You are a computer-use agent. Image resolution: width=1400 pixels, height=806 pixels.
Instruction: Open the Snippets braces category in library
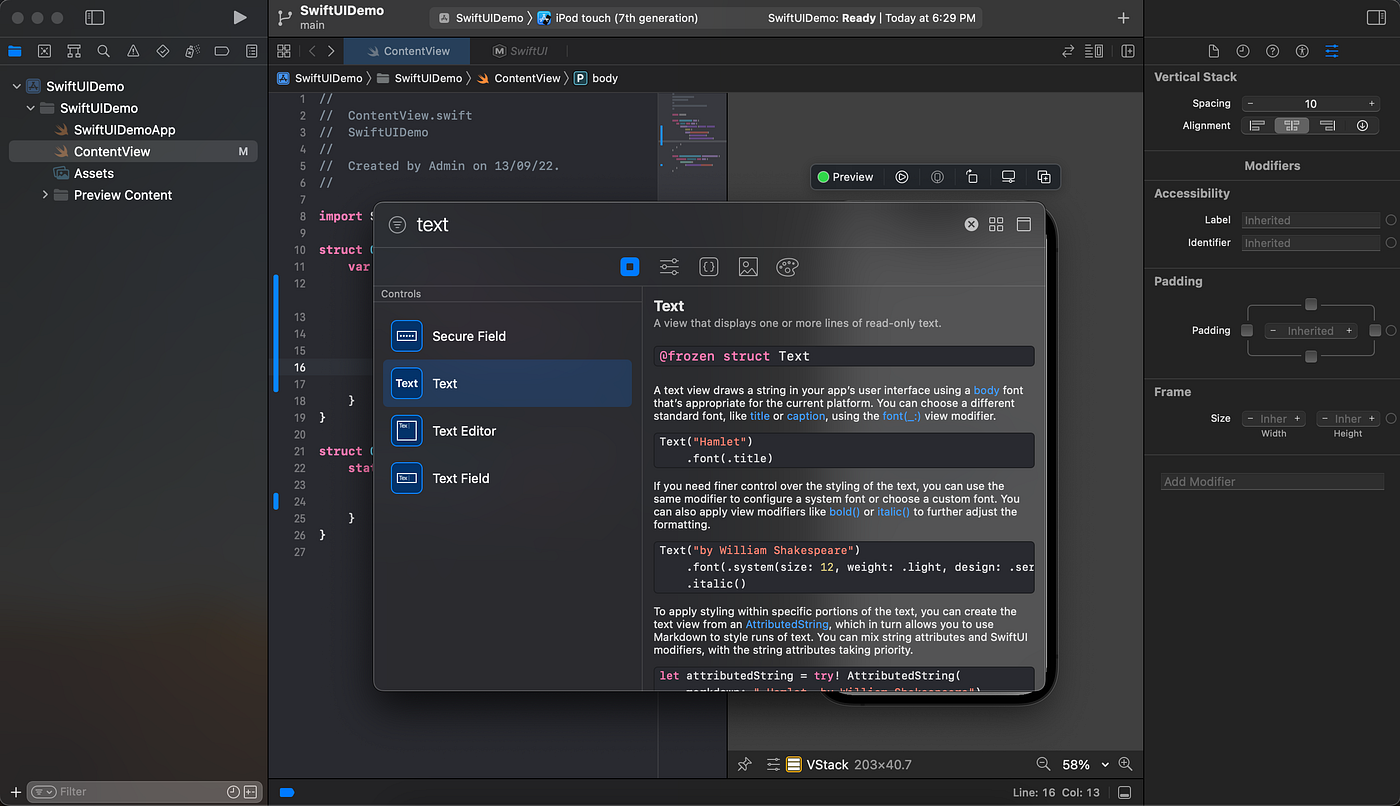pyautogui.click(x=708, y=266)
